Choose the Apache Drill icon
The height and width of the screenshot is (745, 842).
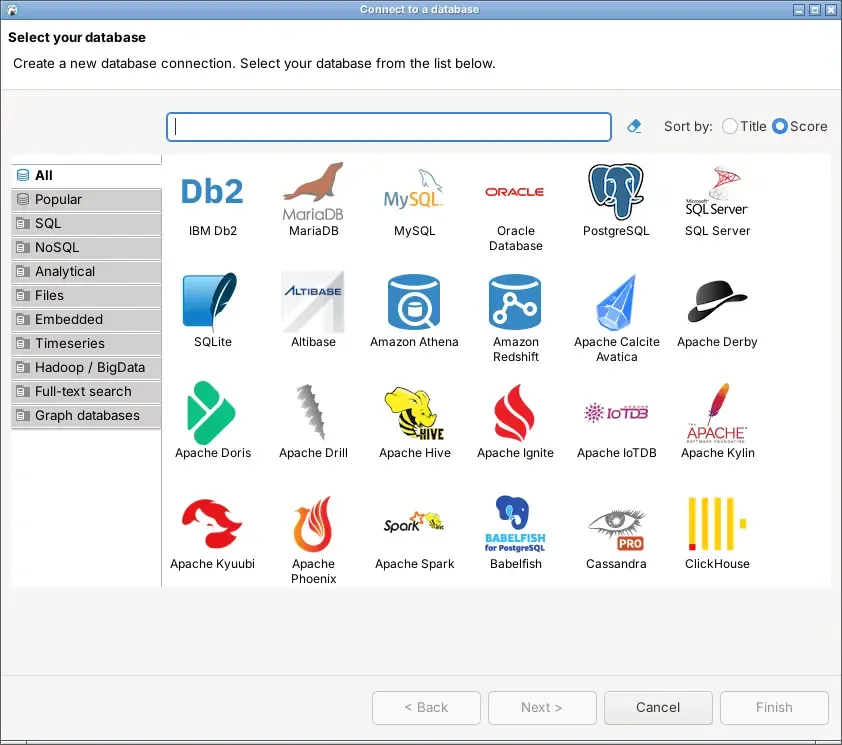(312, 413)
